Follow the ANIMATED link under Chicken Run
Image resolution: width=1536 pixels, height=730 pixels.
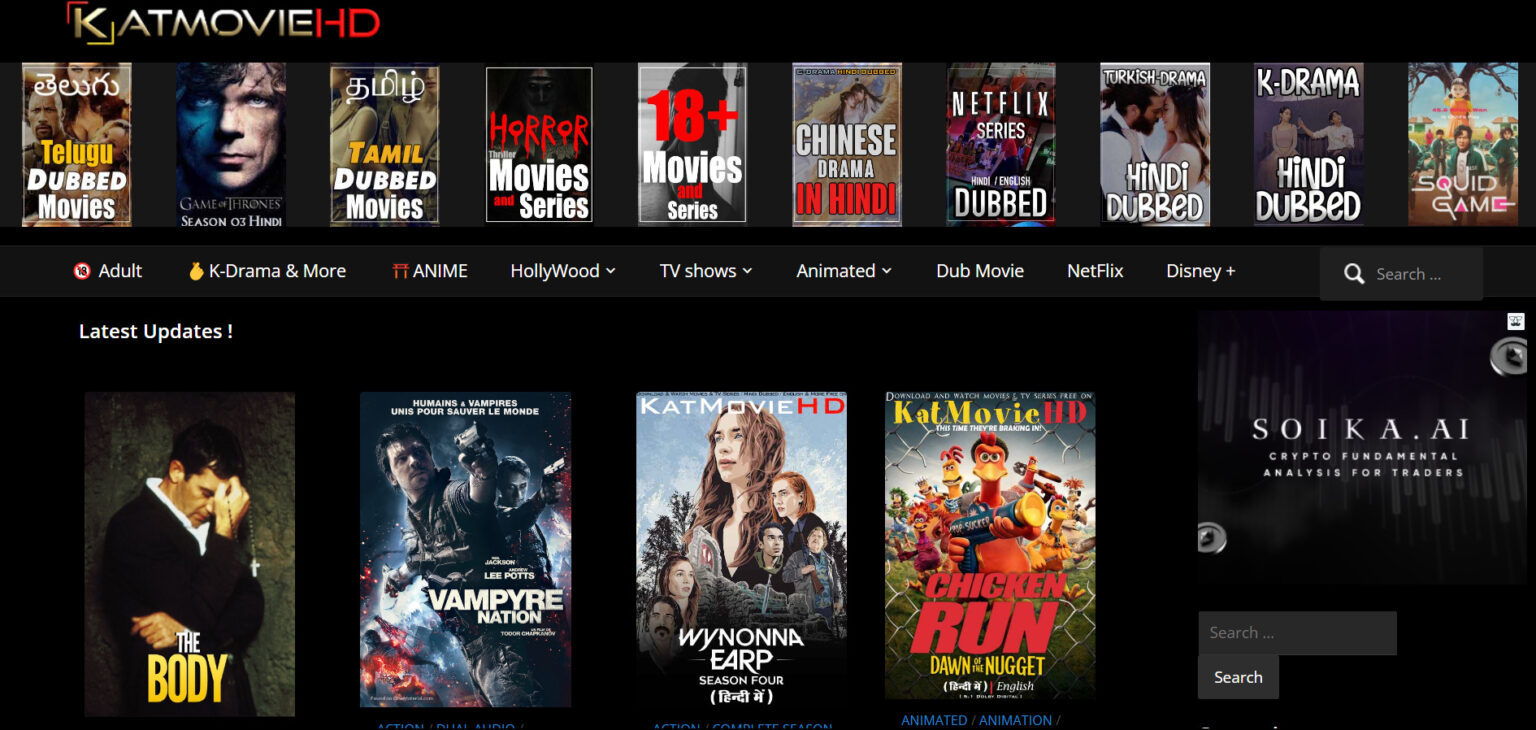coord(934,720)
